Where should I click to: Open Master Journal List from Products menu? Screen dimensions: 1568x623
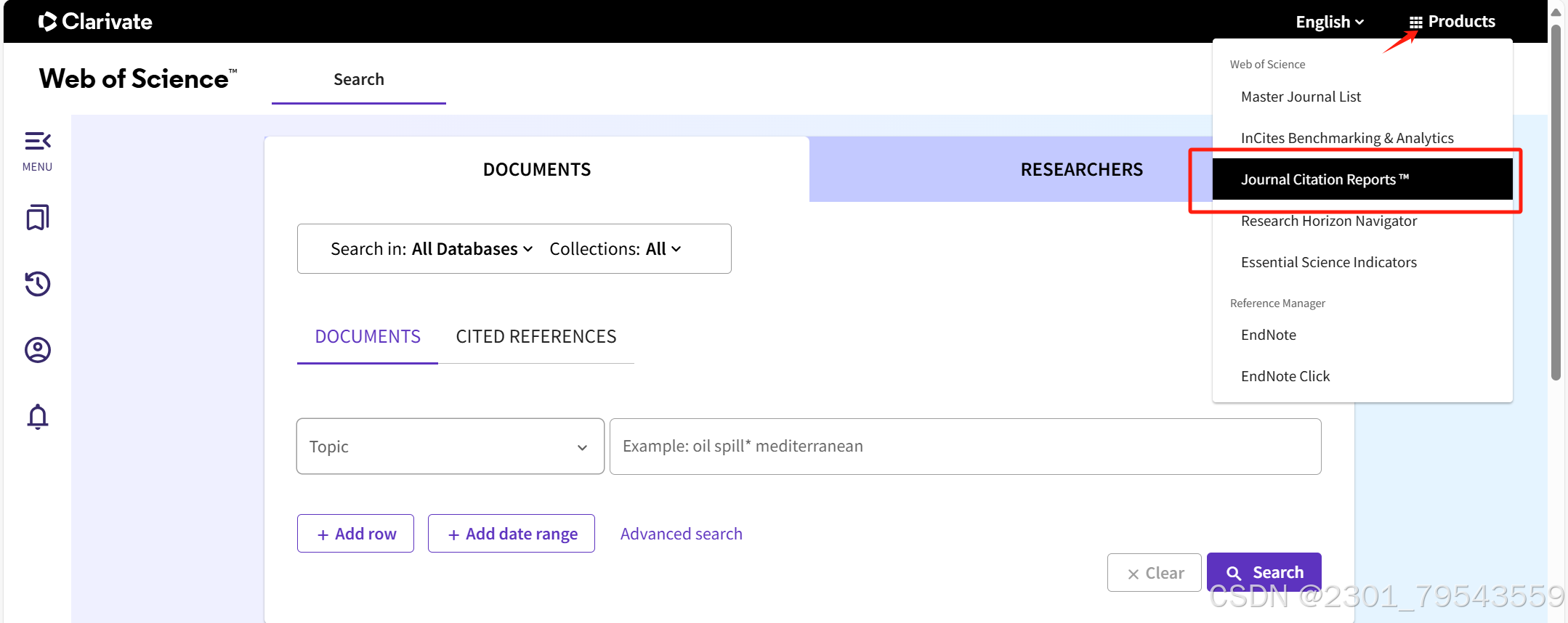click(x=1362, y=97)
